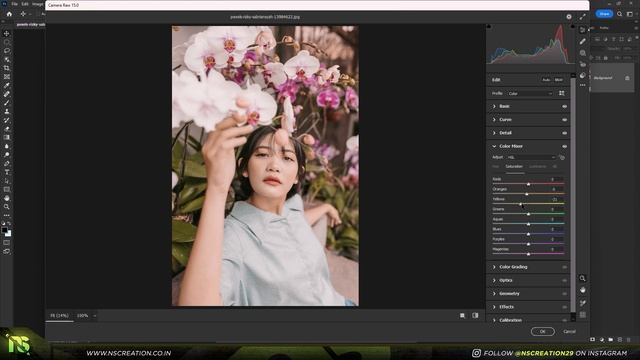Image resolution: width=640 pixels, height=360 pixels.
Task: Open more image settings ellipsis
Action: point(582,85)
